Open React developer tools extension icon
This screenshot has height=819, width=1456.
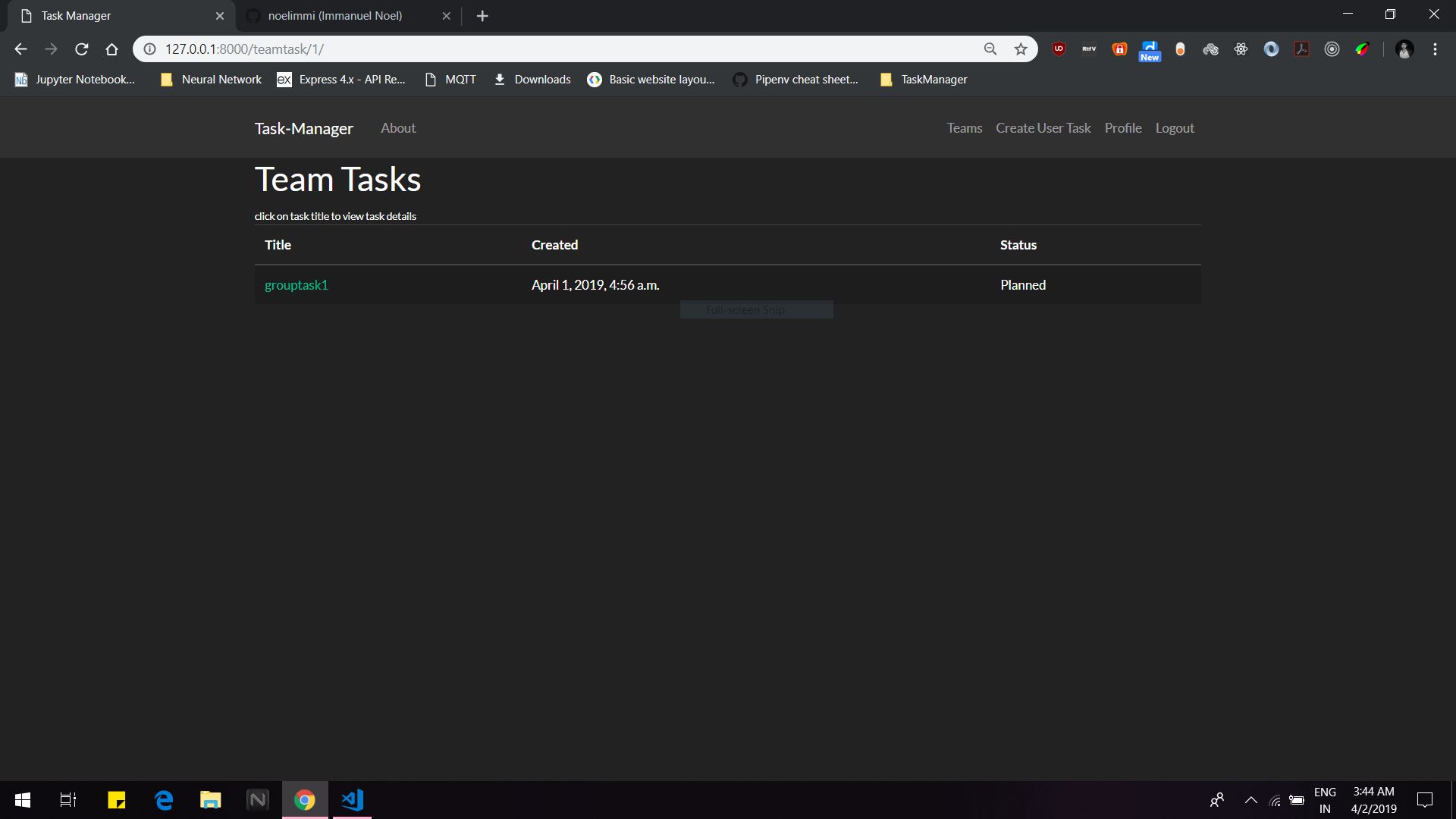click(x=1241, y=49)
